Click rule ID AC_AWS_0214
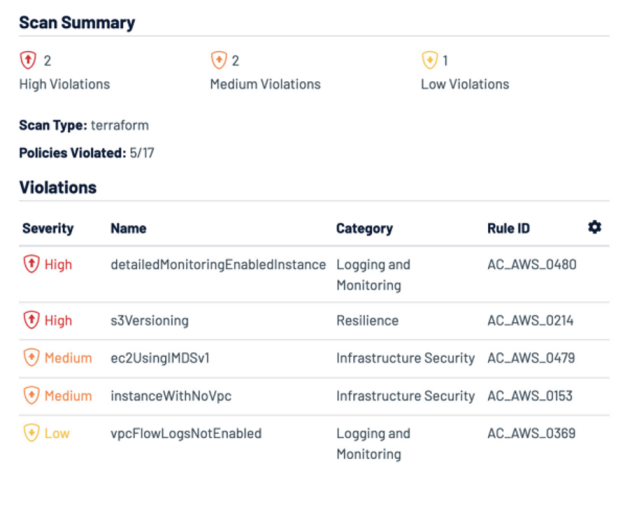 tap(531, 321)
